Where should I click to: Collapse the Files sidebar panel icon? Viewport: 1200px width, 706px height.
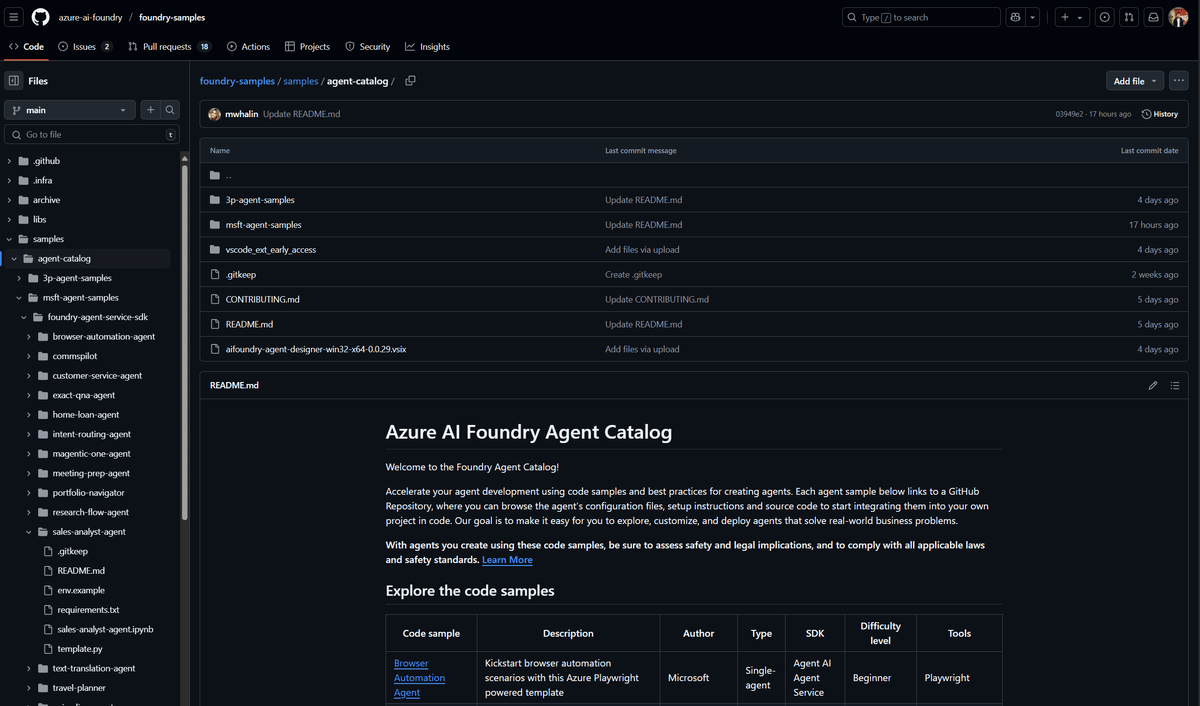(15, 80)
